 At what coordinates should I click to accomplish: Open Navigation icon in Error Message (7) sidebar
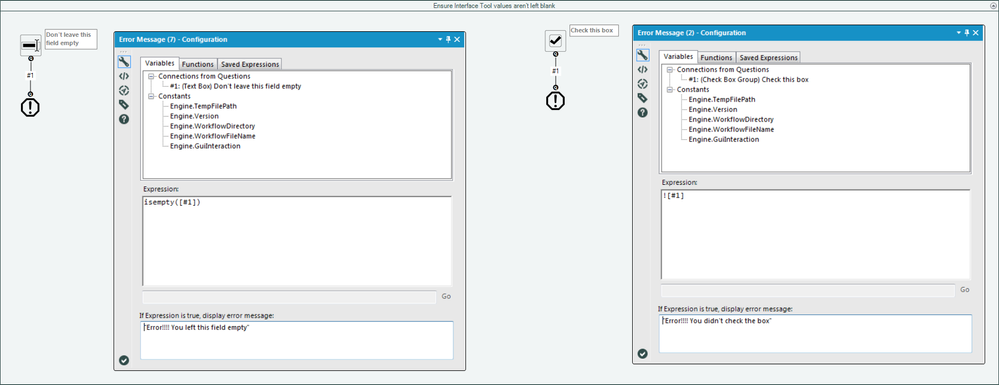(124, 91)
